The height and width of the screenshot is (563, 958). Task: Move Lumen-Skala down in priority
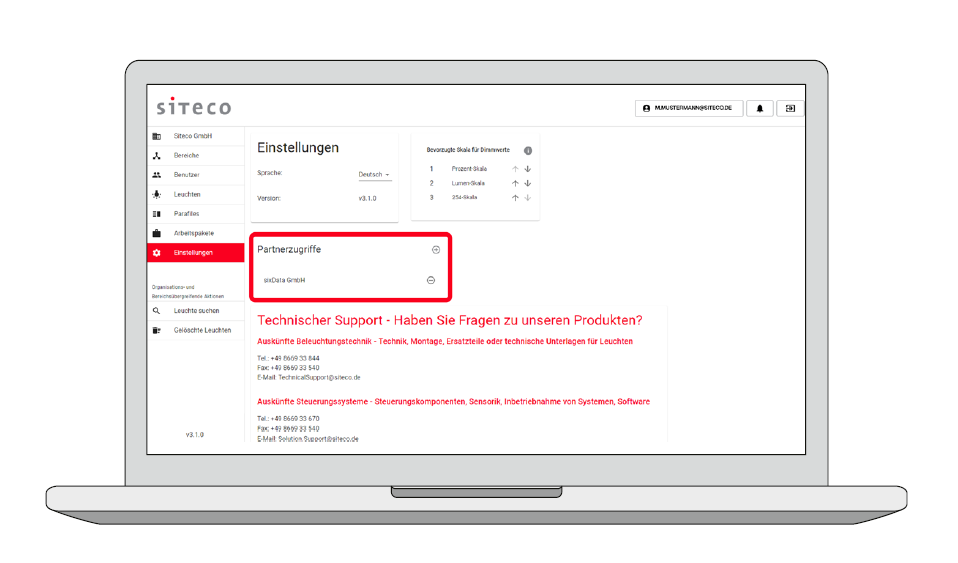pos(527,184)
